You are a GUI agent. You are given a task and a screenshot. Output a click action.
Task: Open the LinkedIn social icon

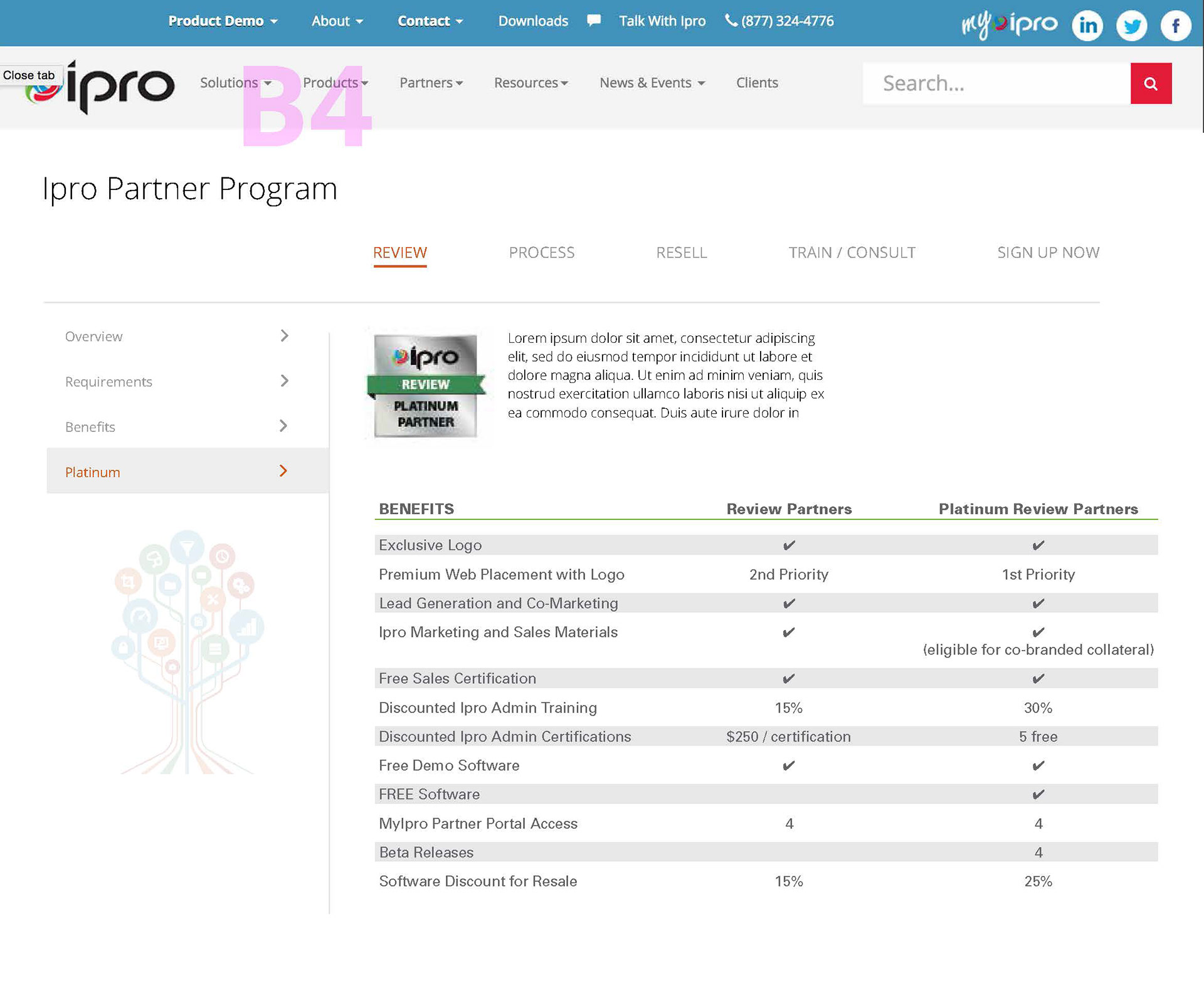[1087, 26]
